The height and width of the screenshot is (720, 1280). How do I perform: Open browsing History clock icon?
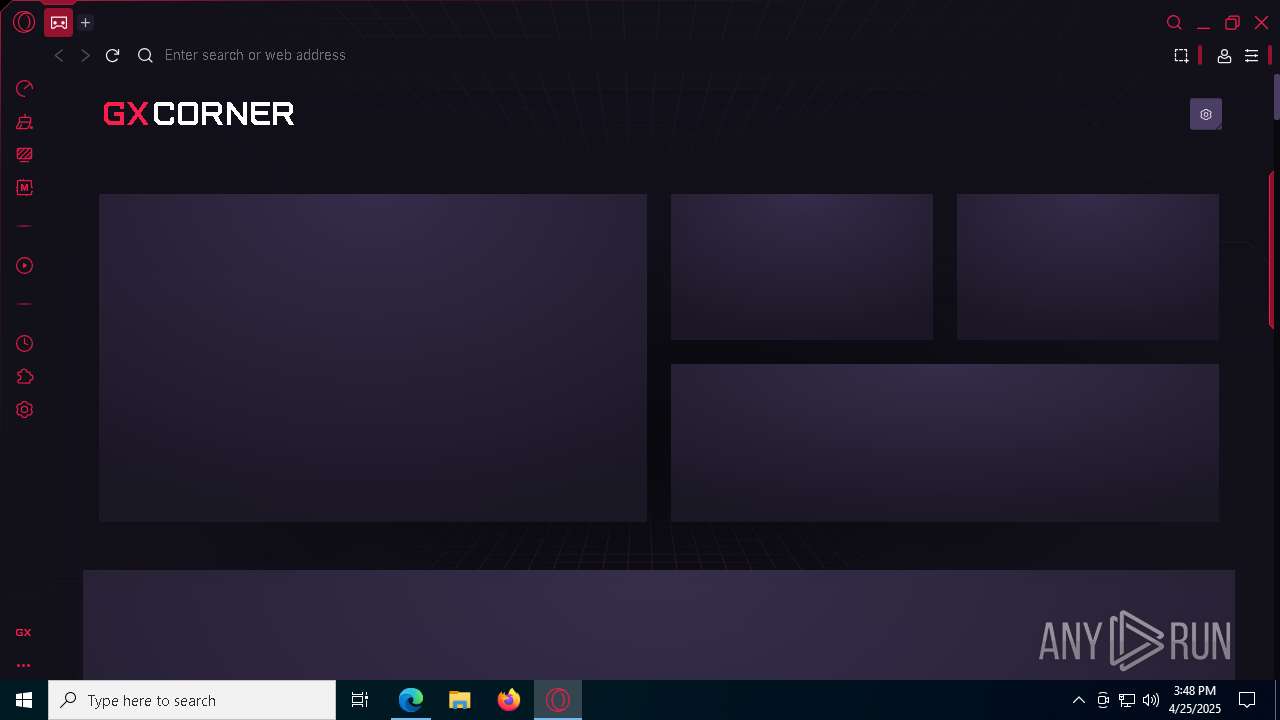pos(25,344)
